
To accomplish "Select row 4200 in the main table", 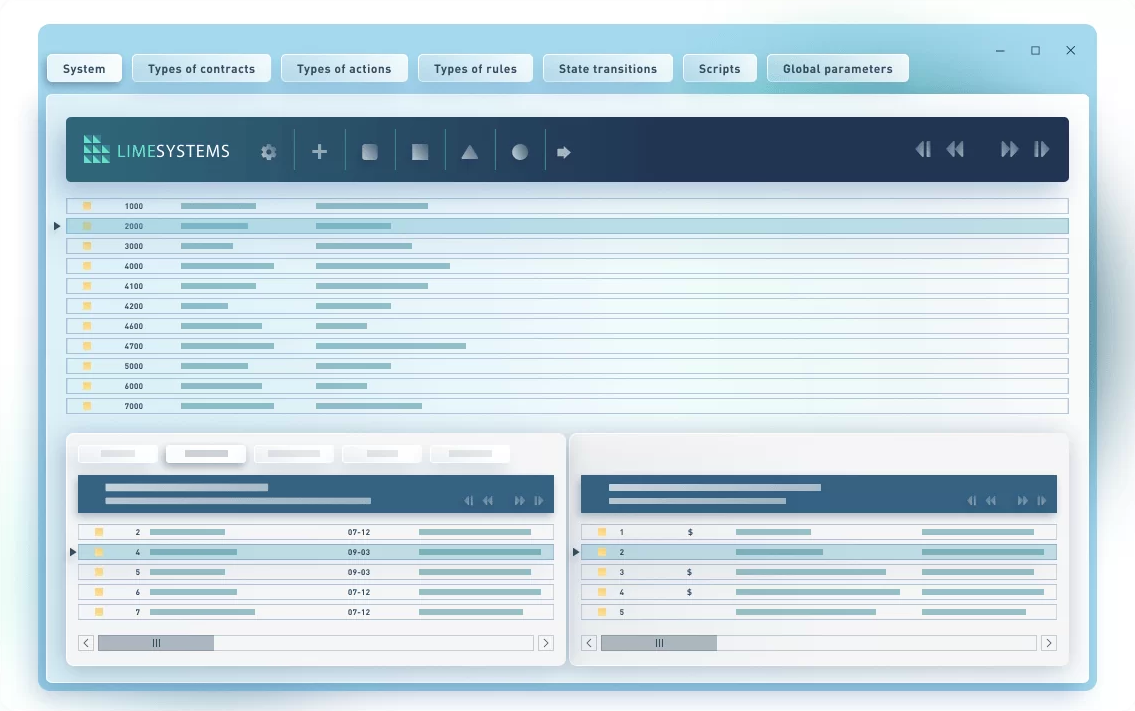I will tap(568, 306).
